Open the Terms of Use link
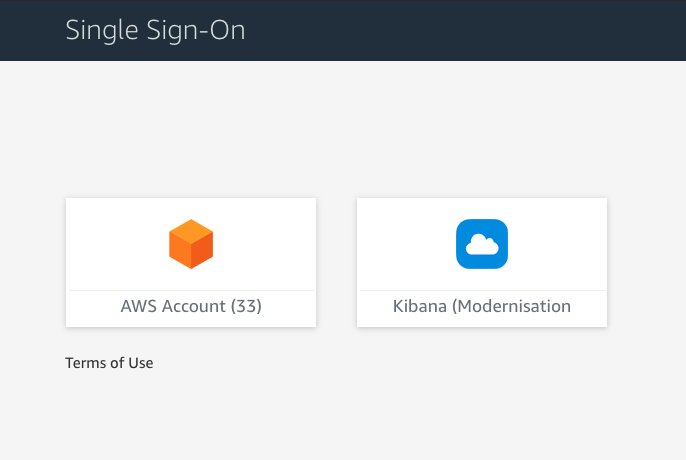 [109, 363]
